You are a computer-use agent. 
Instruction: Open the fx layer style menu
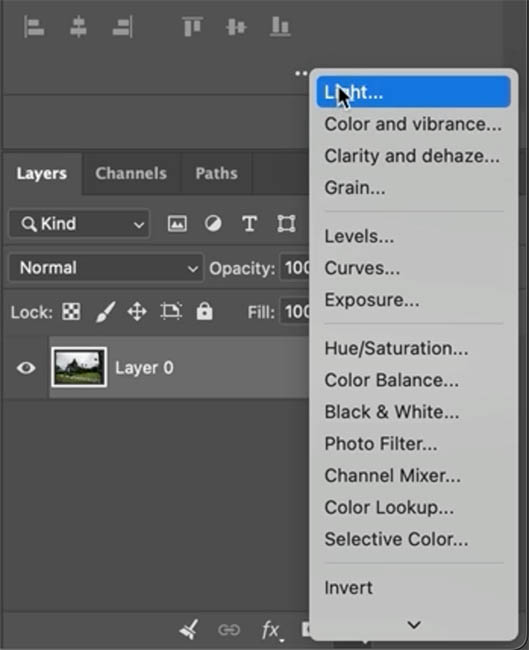click(272, 631)
